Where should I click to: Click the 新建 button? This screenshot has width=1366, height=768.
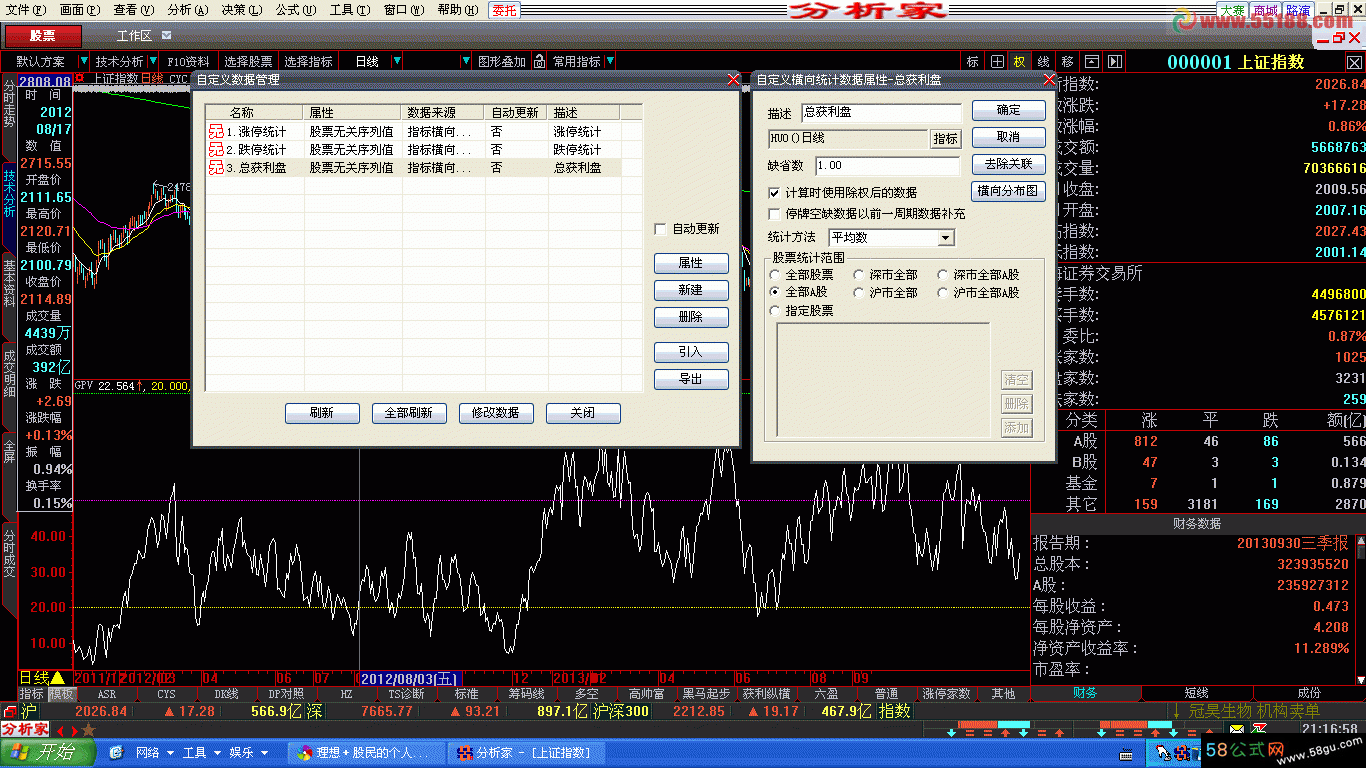(691, 290)
